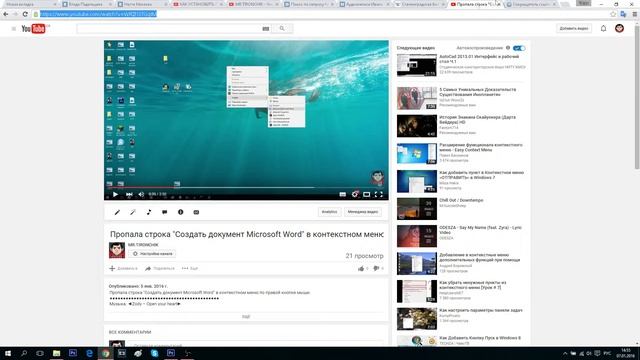Open the AutoCad 2013.01 Интерфейс suggested video

coord(479,59)
